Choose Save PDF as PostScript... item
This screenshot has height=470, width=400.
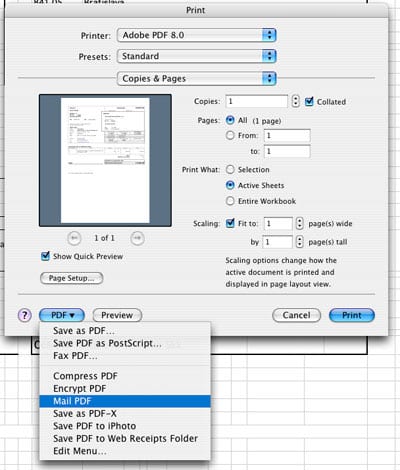point(125,343)
